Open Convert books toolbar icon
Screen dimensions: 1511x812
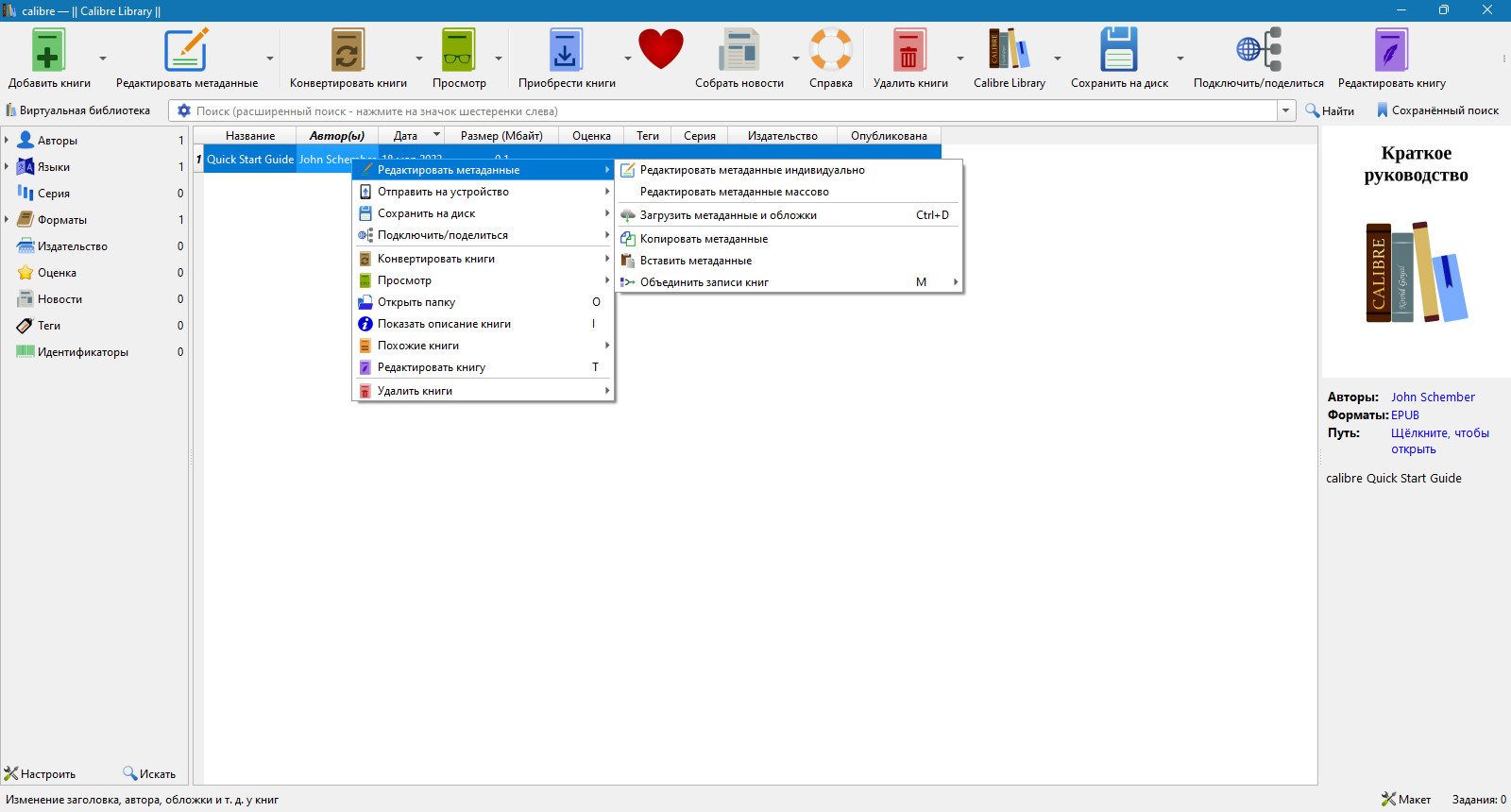(x=348, y=50)
